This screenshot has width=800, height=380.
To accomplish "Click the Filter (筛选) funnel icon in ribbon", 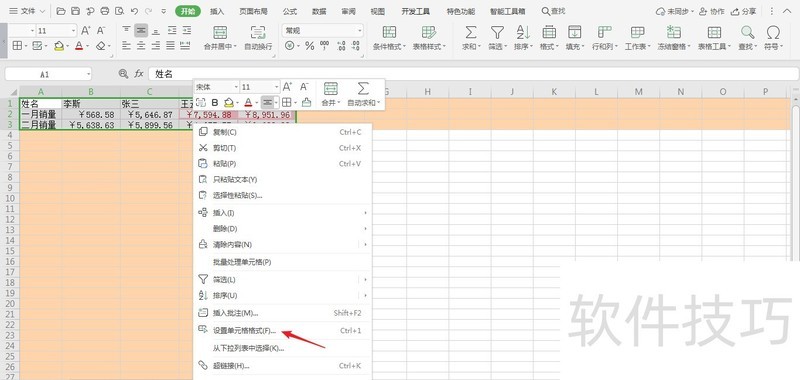I will click(496, 33).
